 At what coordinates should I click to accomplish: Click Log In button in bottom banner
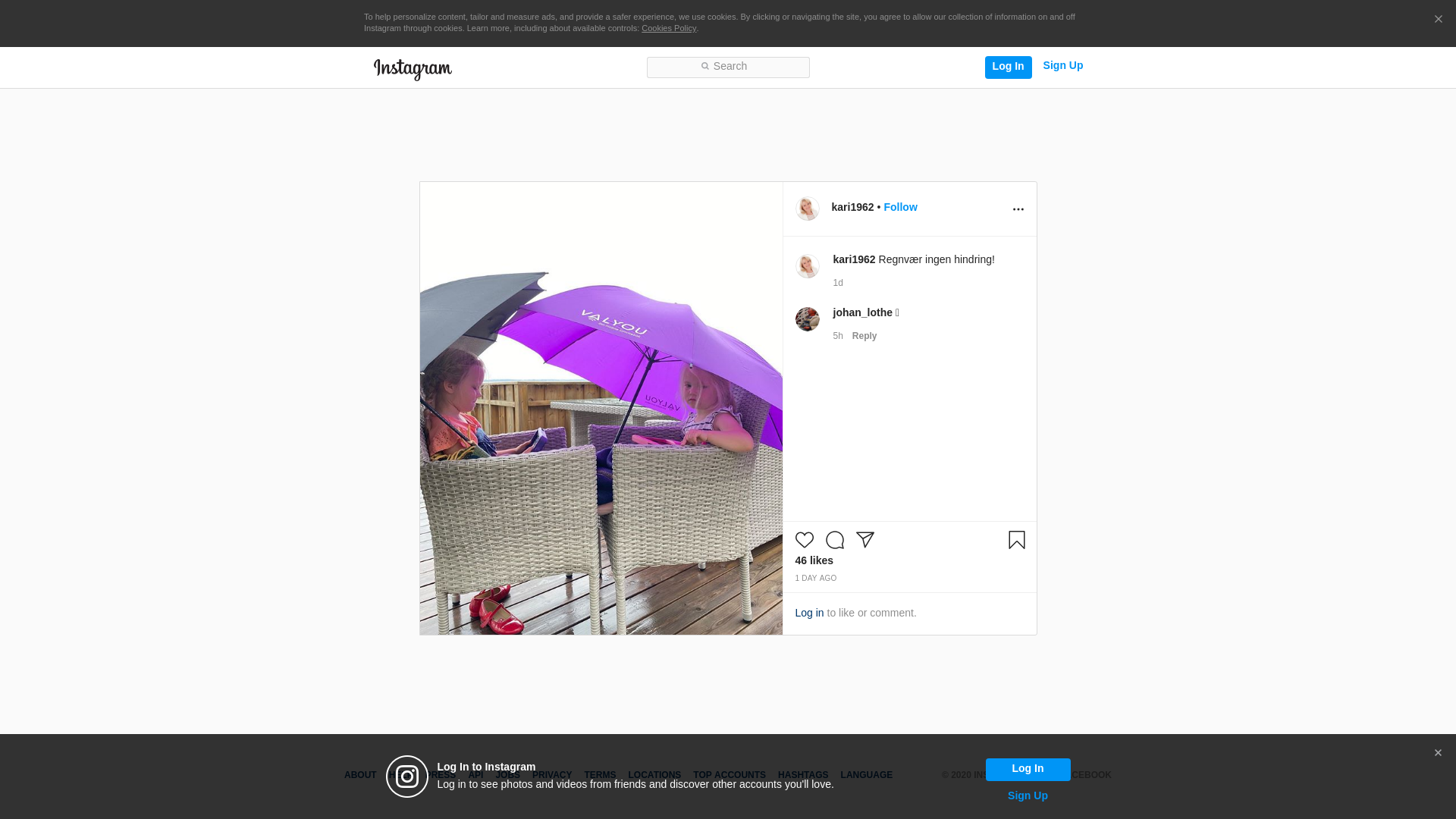1028,769
